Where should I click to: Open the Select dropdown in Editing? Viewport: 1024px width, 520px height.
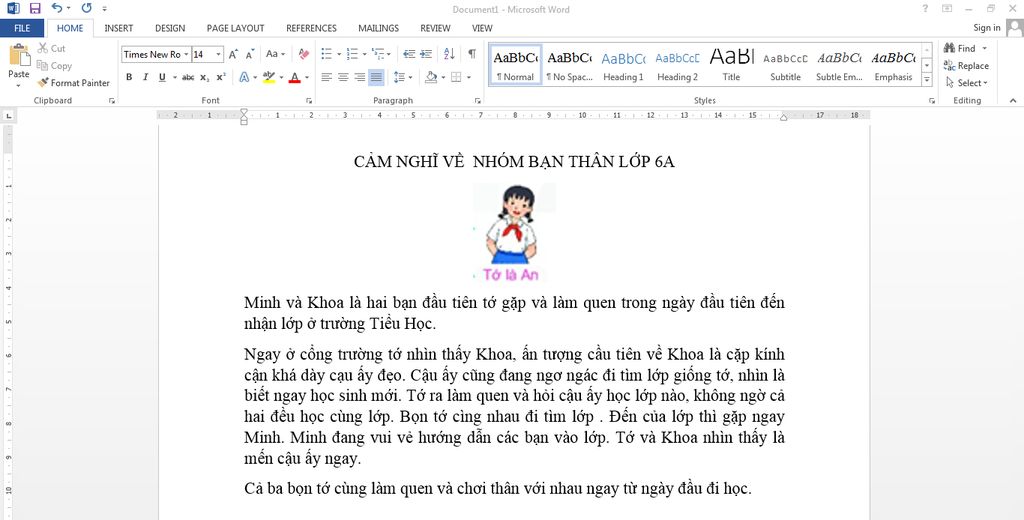967,83
